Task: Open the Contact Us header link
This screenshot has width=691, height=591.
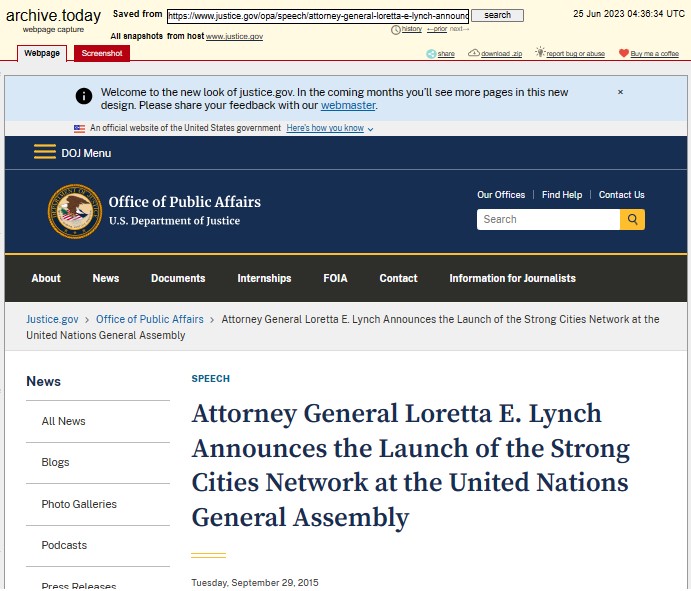Action: [x=621, y=195]
